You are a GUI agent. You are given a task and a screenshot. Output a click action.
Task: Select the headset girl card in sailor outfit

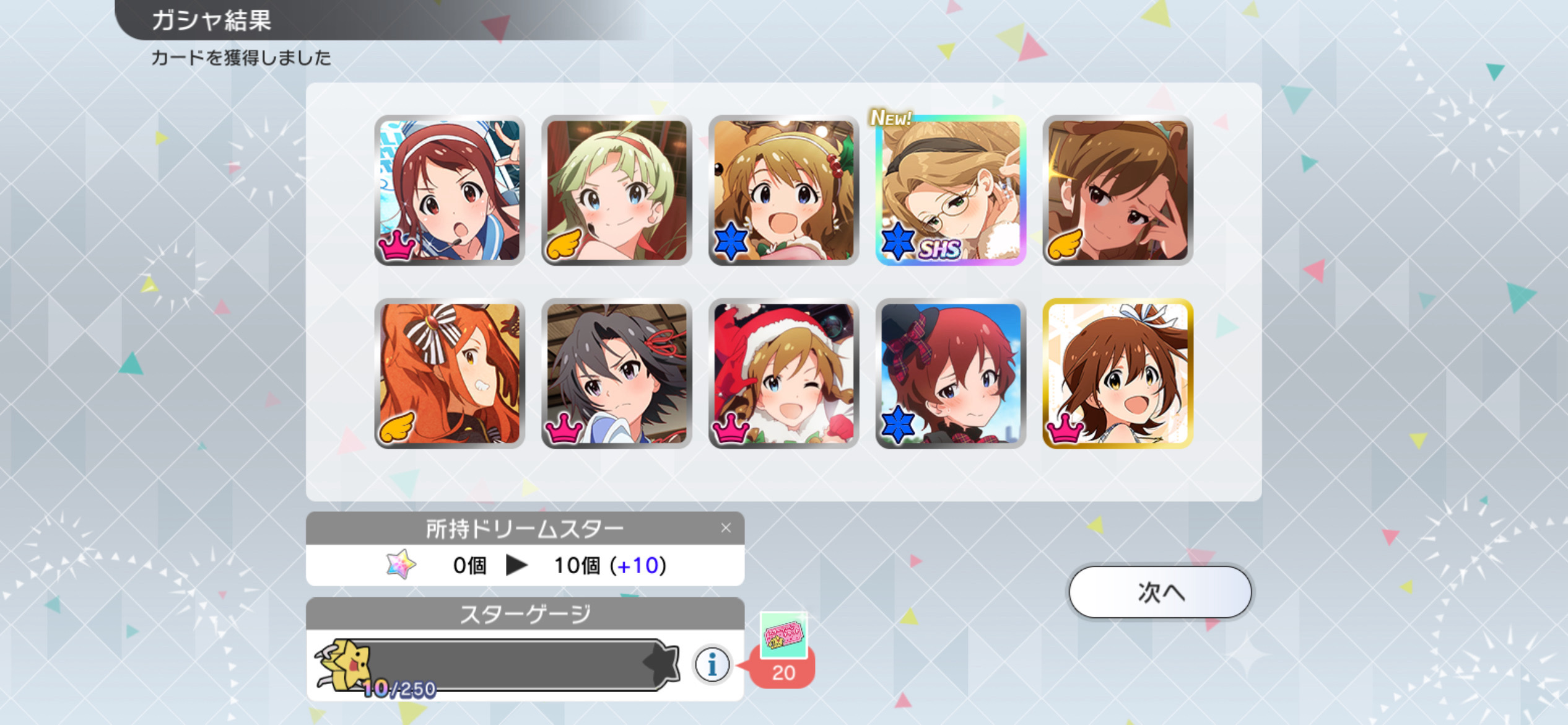(450, 190)
